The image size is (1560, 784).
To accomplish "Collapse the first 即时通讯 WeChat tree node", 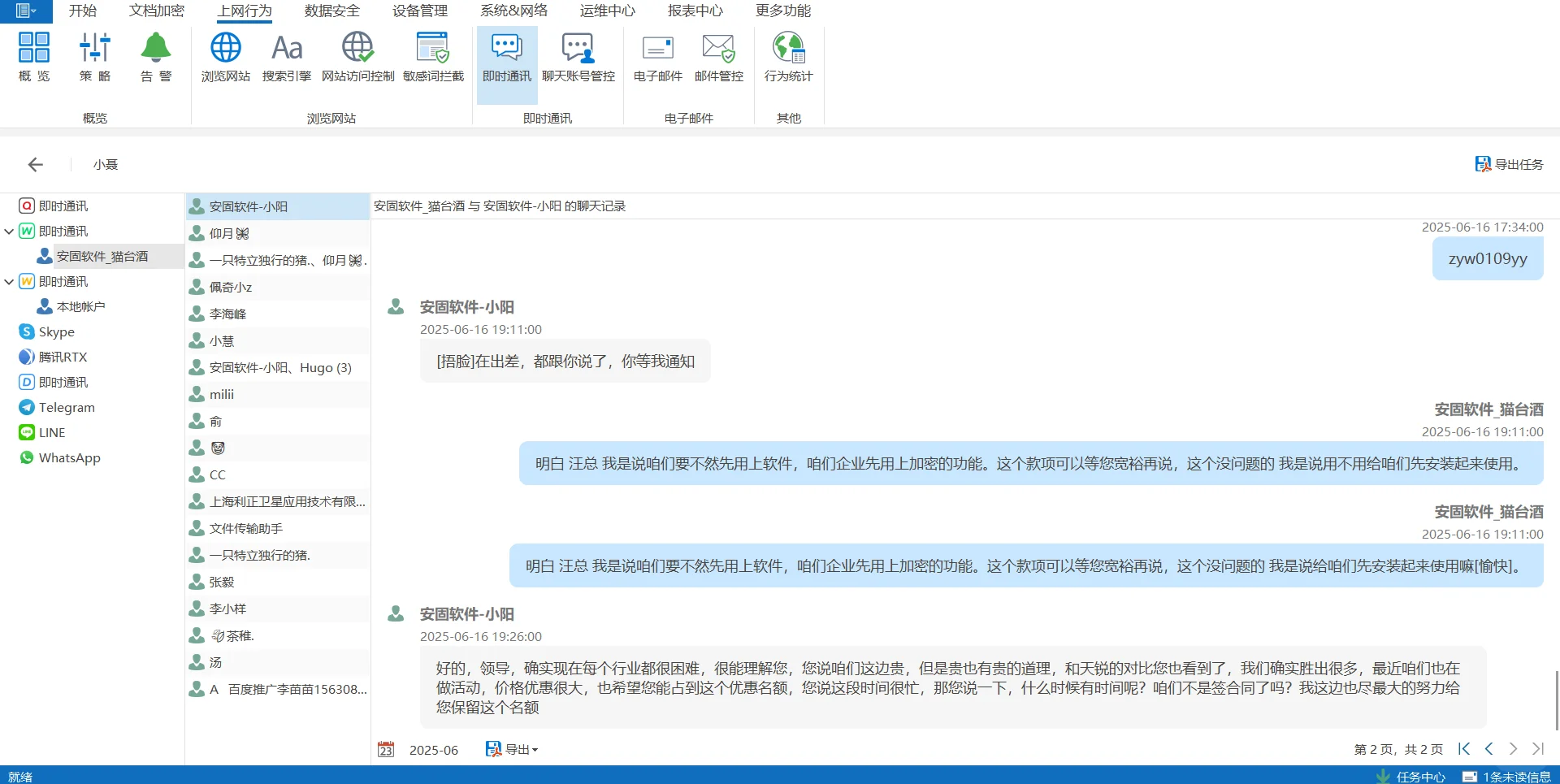I will click(x=9, y=231).
